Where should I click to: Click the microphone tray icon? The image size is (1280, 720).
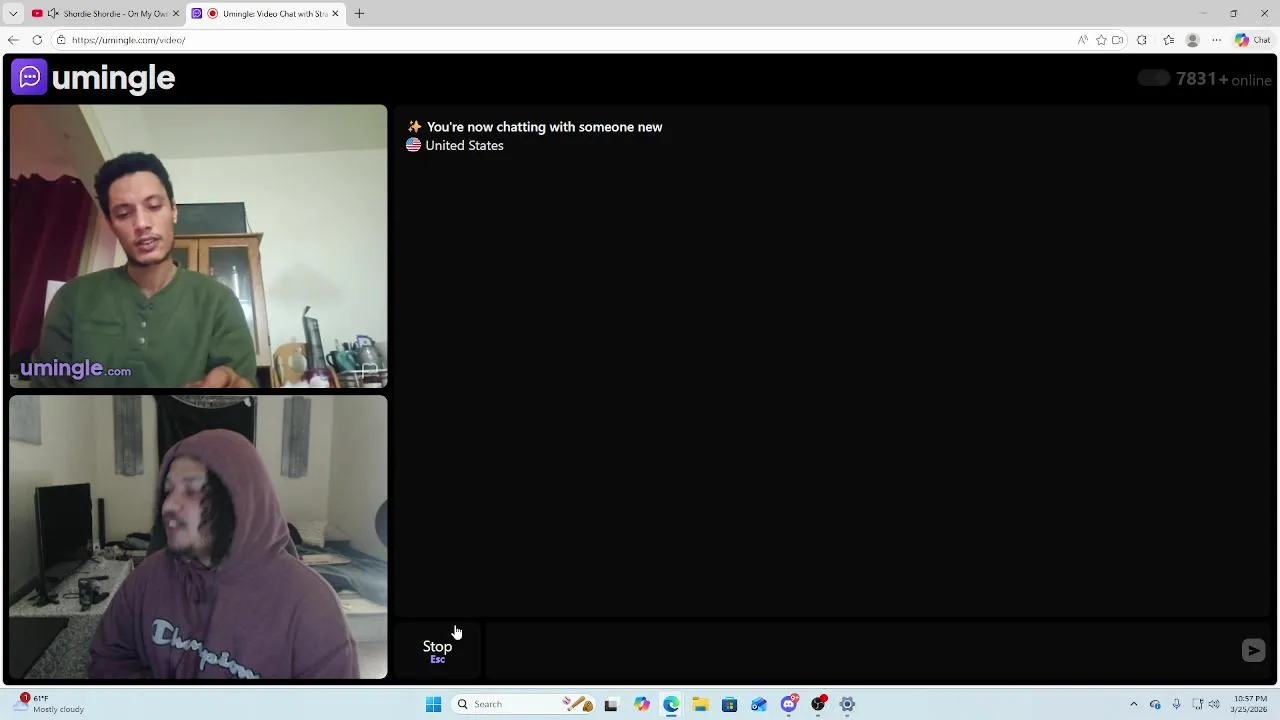[x=1176, y=704]
